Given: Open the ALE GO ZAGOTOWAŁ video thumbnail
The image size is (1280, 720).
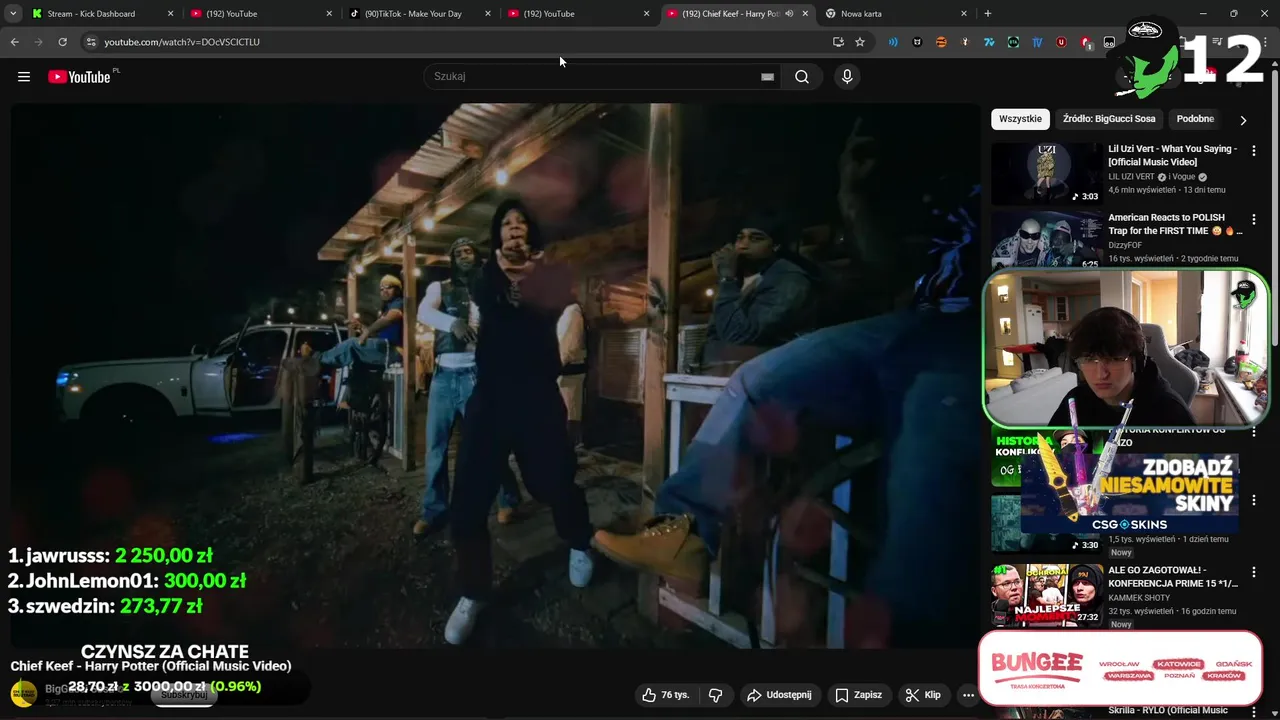Looking at the screenshot, I should click(1046, 595).
